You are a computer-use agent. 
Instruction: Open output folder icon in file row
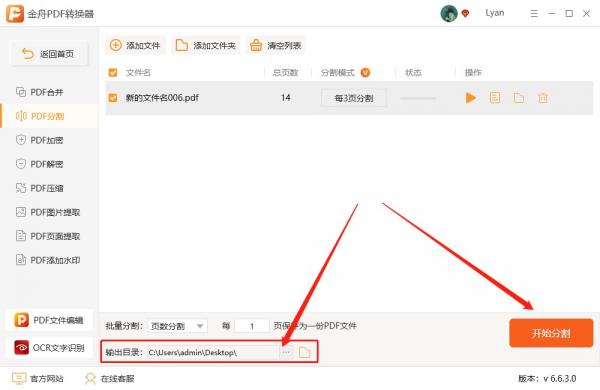[519, 98]
